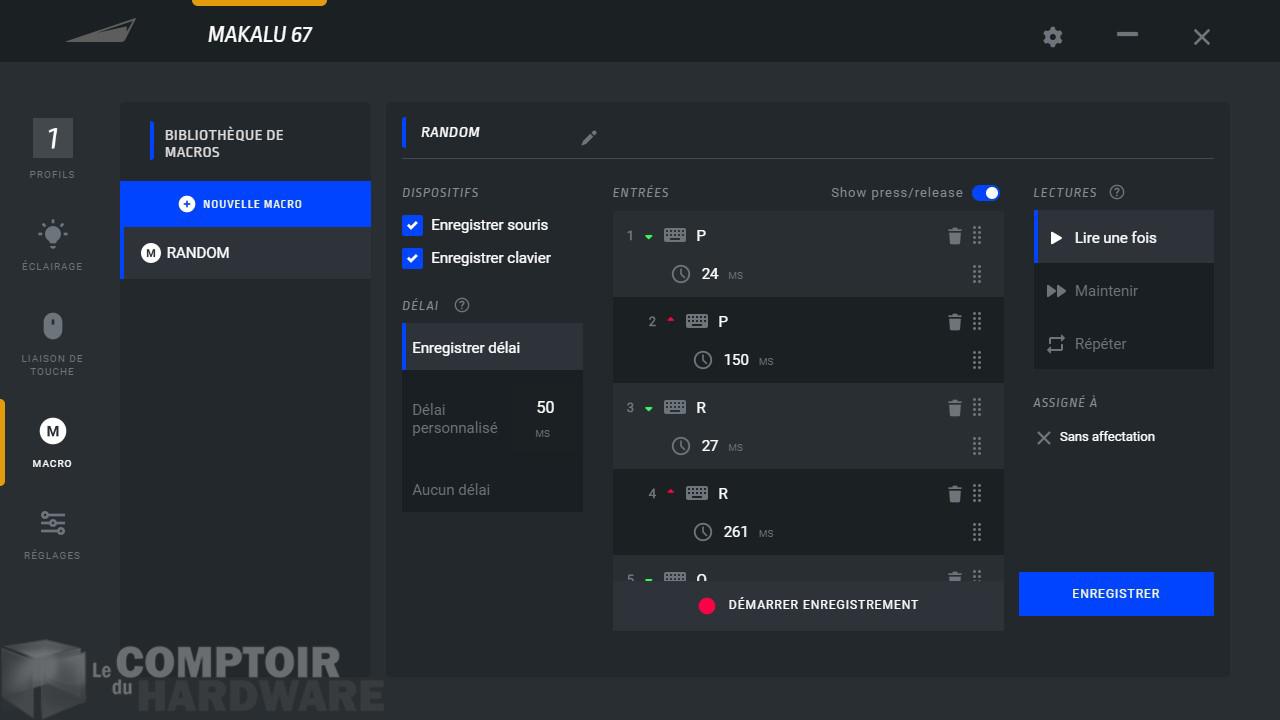Open the settings gear icon

[1052, 37]
